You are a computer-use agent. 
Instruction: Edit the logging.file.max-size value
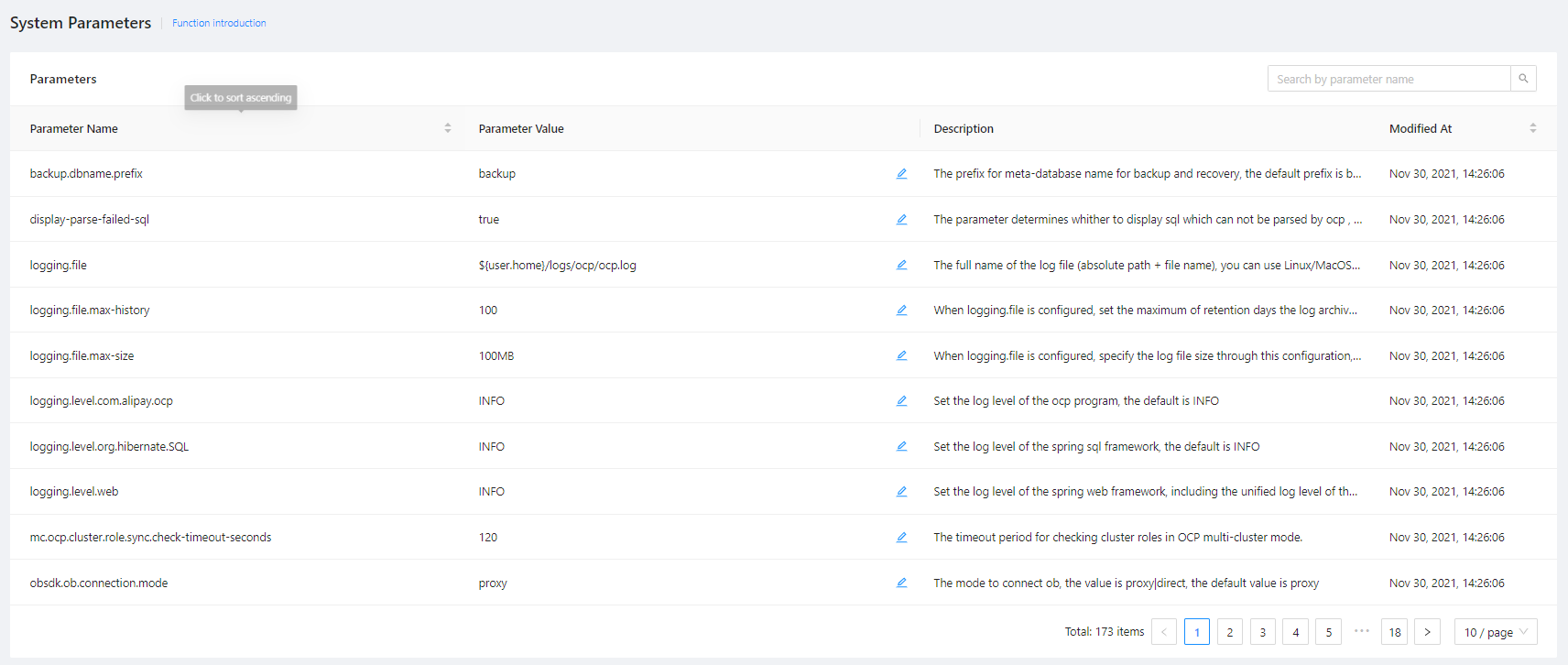click(x=901, y=355)
